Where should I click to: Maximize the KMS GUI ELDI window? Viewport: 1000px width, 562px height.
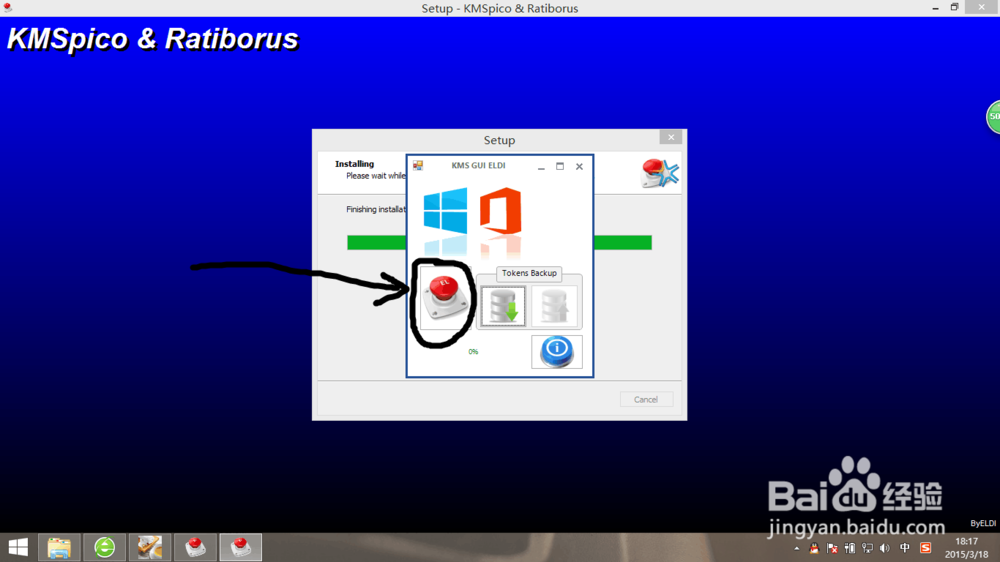pos(560,166)
